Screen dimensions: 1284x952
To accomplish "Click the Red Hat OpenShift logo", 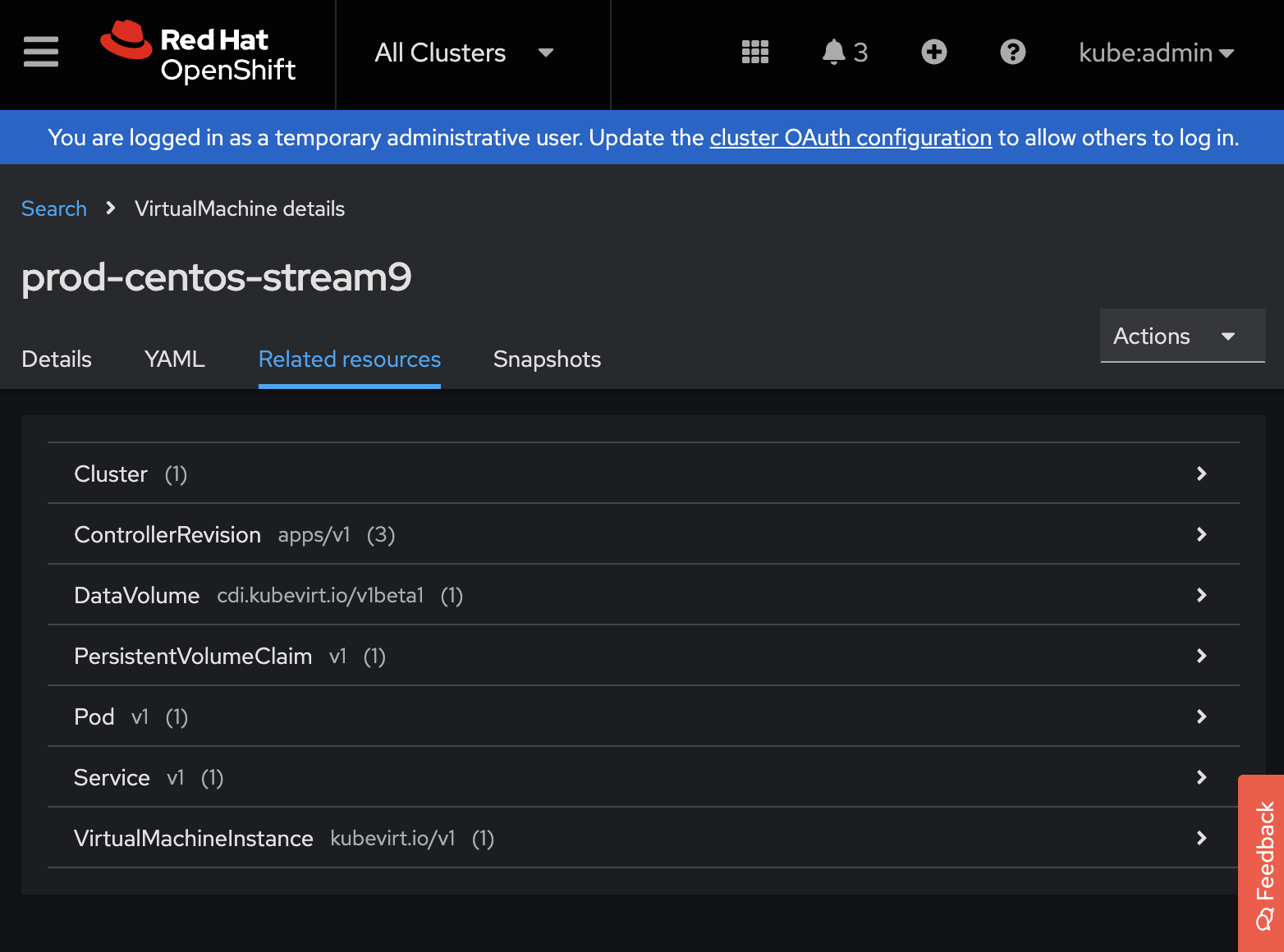I will point(198,53).
